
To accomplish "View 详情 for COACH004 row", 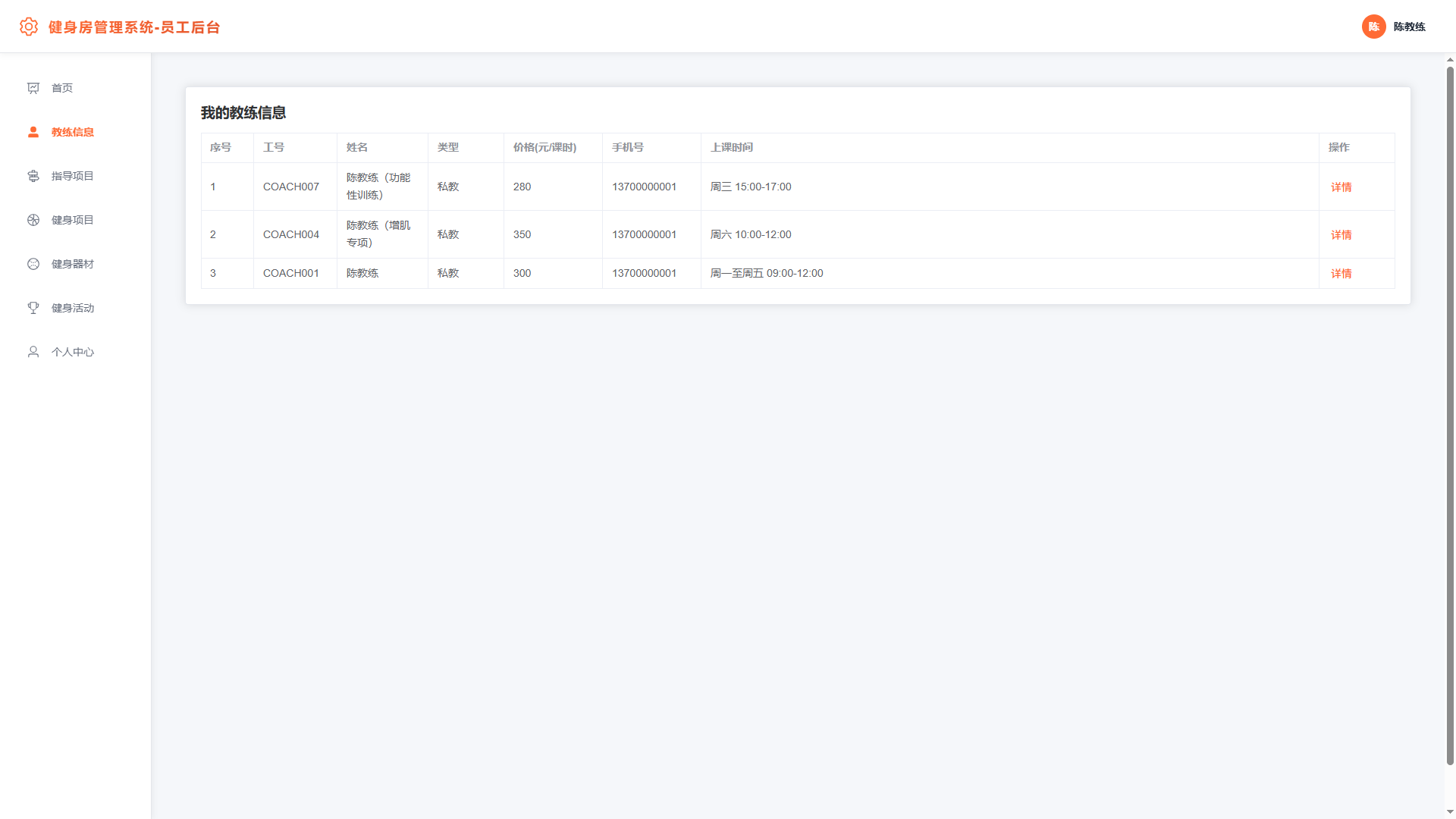I will [x=1341, y=235].
